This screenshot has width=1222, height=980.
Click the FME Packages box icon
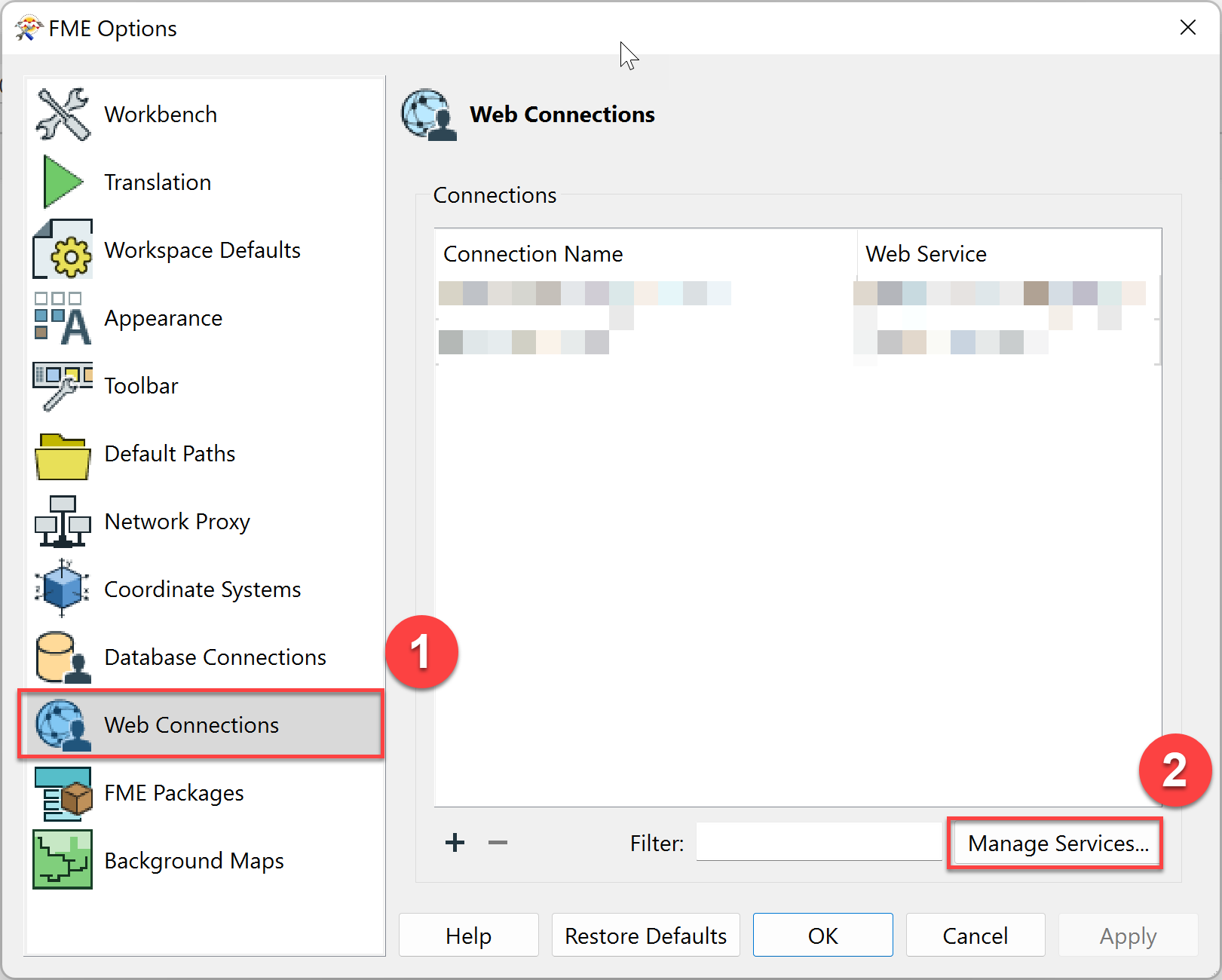click(63, 794)
